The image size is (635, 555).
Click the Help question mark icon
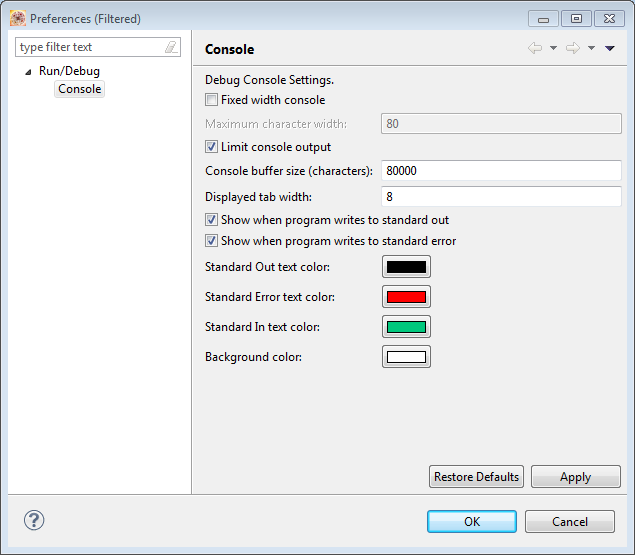(x=34, y=520)
